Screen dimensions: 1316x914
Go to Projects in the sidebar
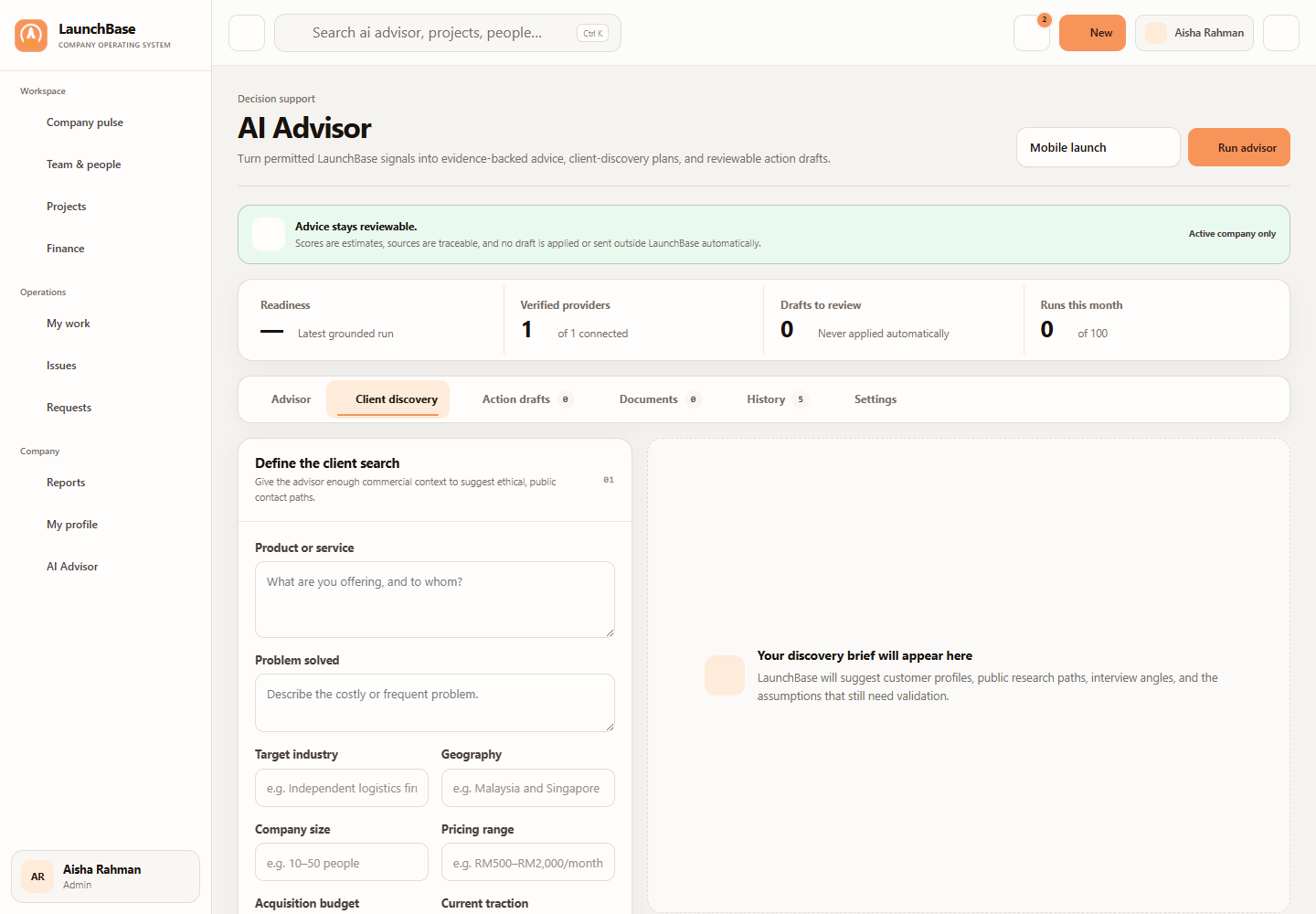pyautogui.click(x=106, y=207)
